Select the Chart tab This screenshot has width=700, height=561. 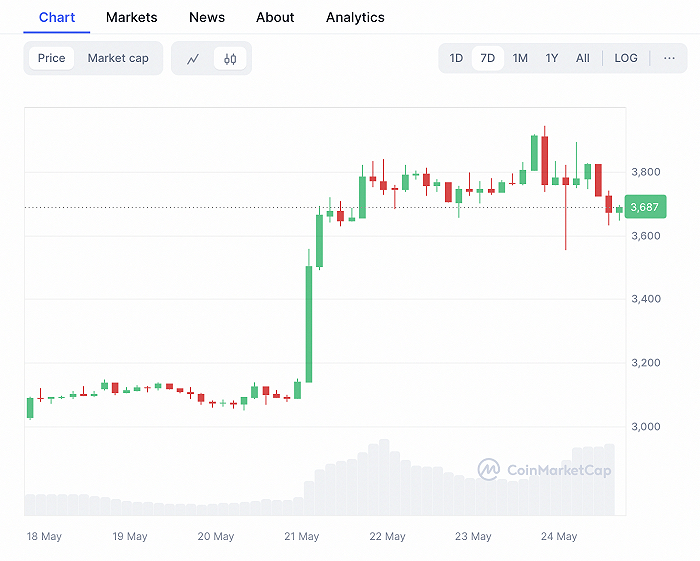point(57,17)
